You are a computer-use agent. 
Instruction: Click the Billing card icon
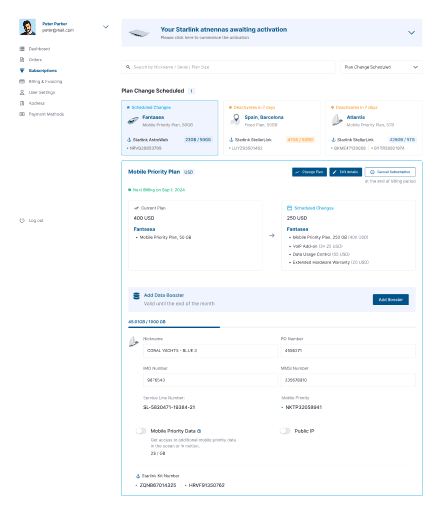(x=22, y=81)
